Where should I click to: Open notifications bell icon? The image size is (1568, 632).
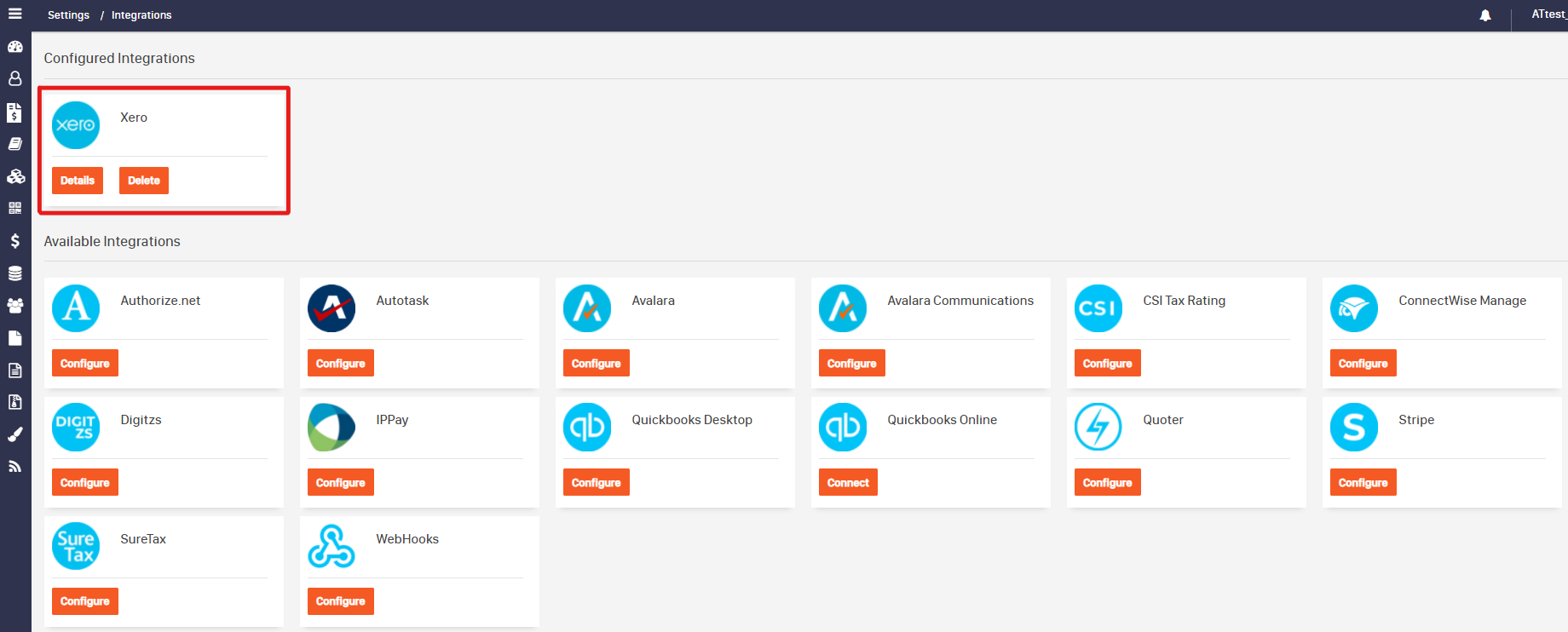(x=1485, y=15)
